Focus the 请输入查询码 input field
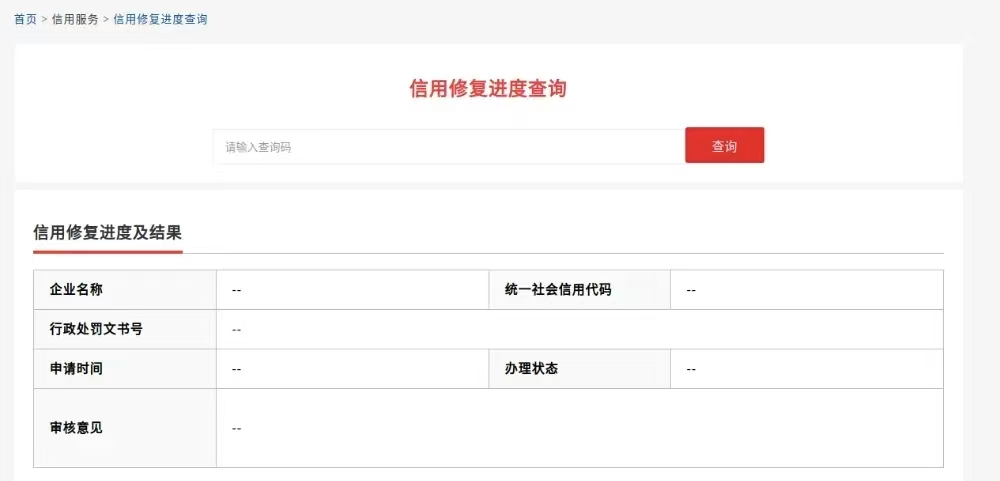 click(x=448, y=147)
